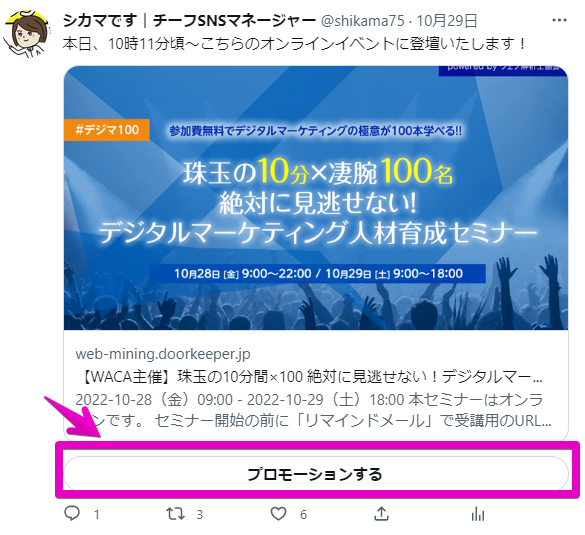The image size is (585, 535).
Task: Open the seminar banner image
Action: click(x=316, y=198)
